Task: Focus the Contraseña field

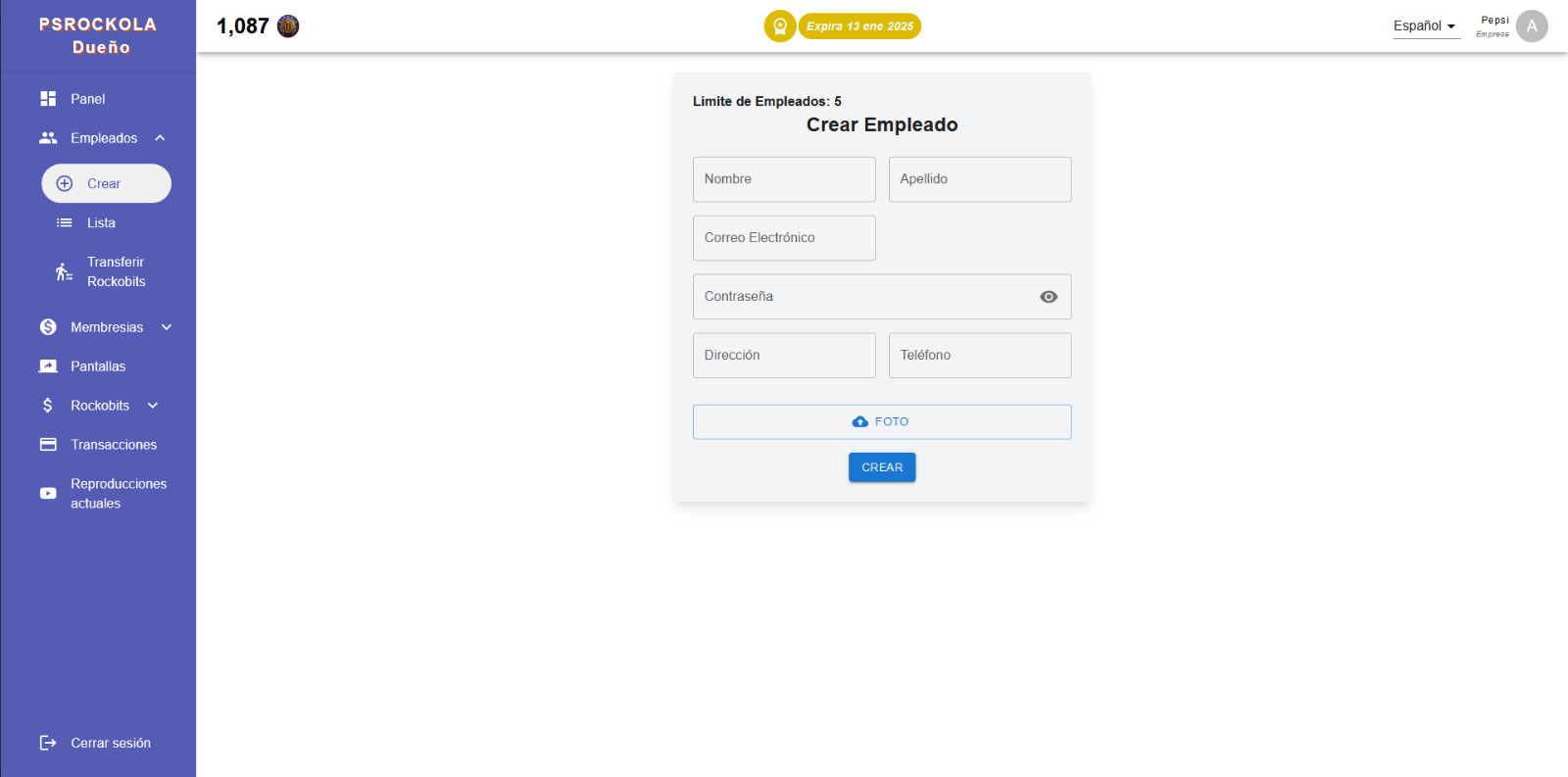Action: pos(882,297)
